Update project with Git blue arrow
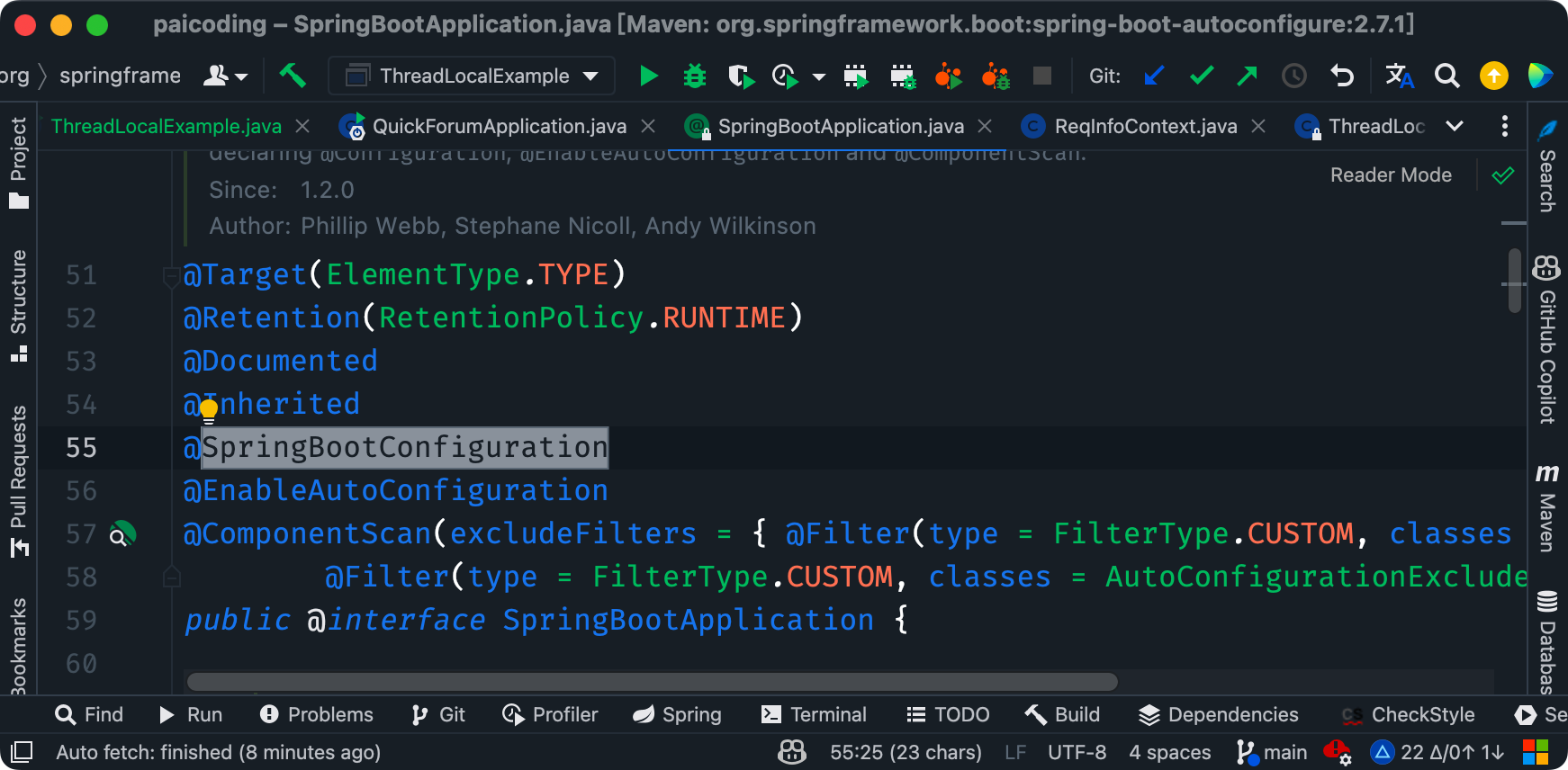Viewport: 1568px width, 770px height. [1154, 76]
